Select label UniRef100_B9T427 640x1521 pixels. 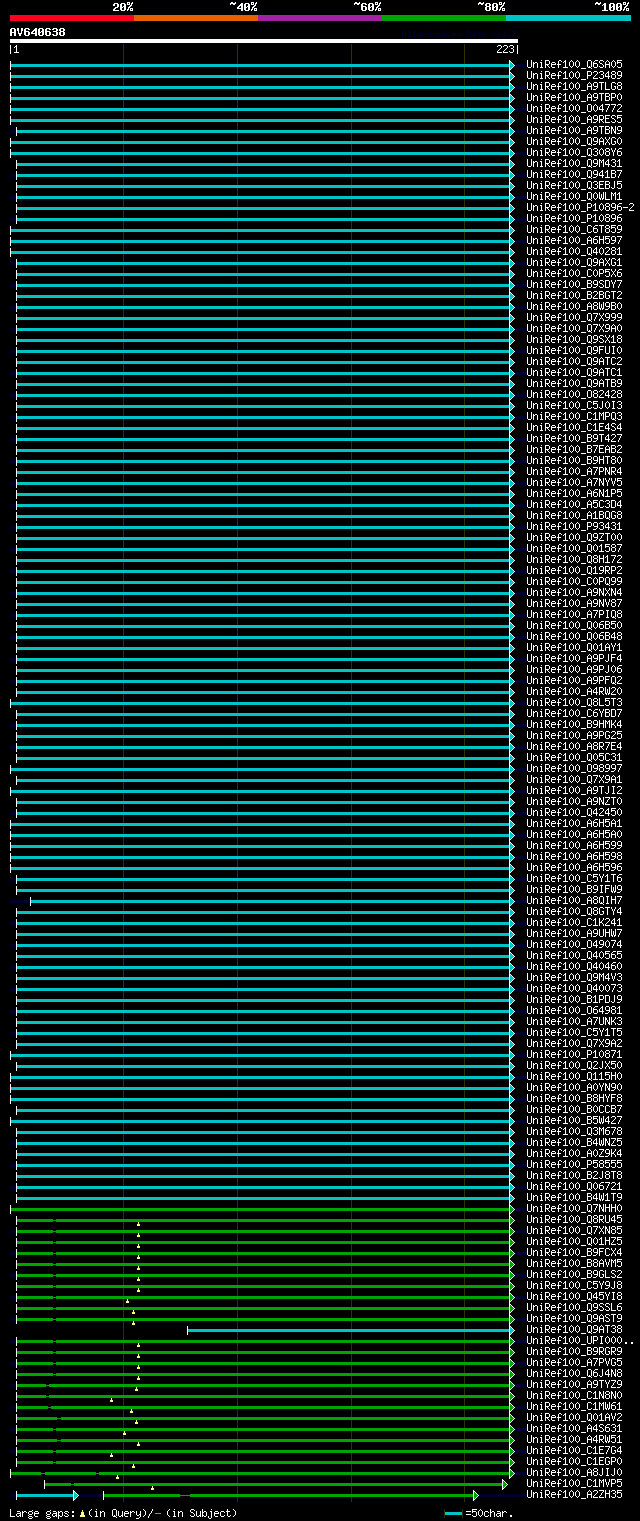point(574,438)
